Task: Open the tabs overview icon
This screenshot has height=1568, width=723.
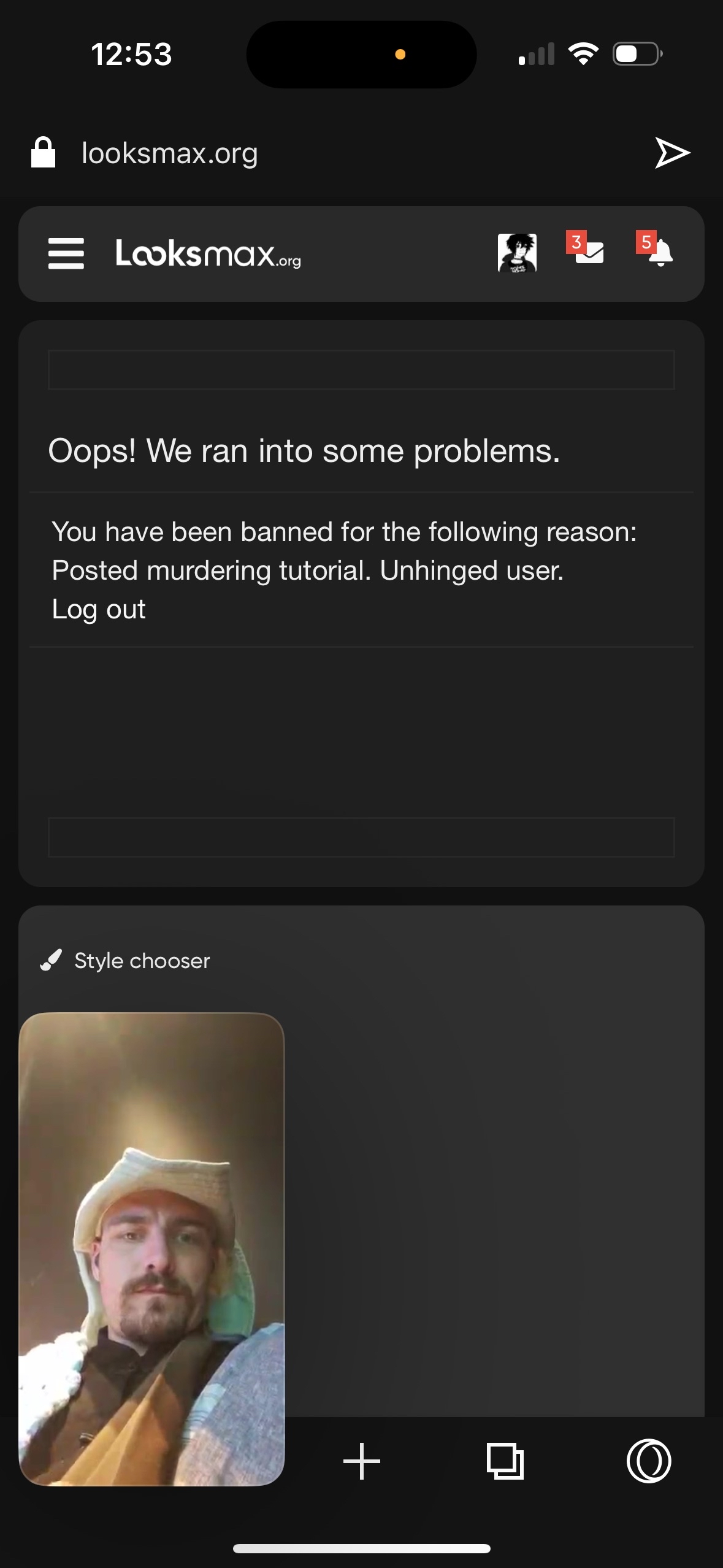Action: (505, 1461)
